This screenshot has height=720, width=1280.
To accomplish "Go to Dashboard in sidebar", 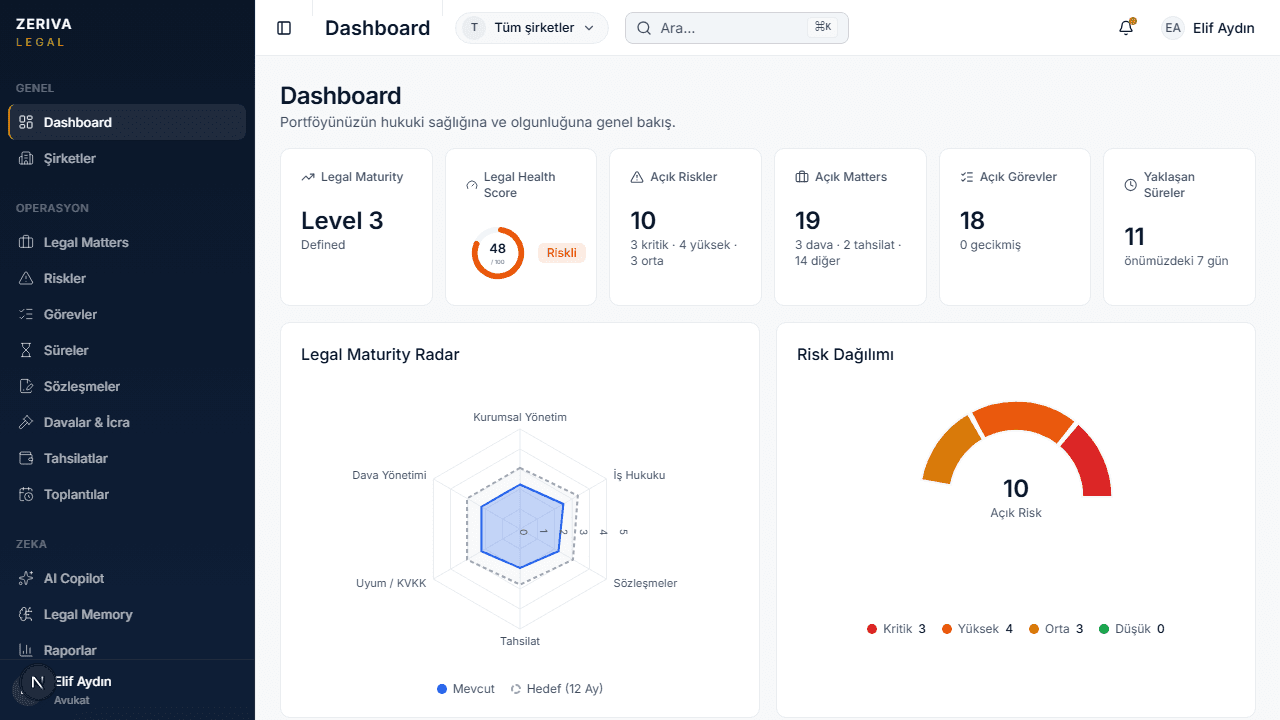I will tap(127, 122).
